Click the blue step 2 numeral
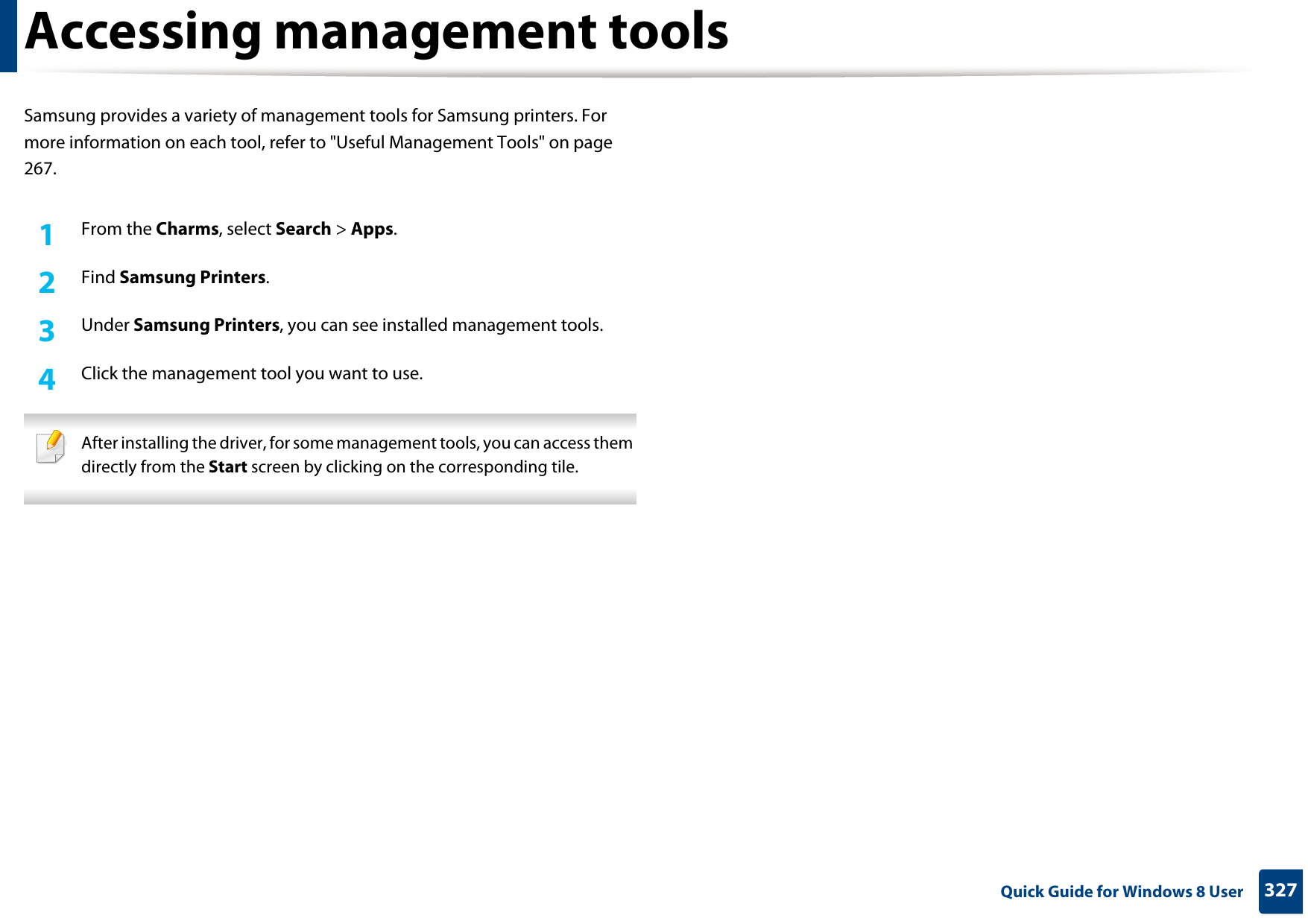 48,283
